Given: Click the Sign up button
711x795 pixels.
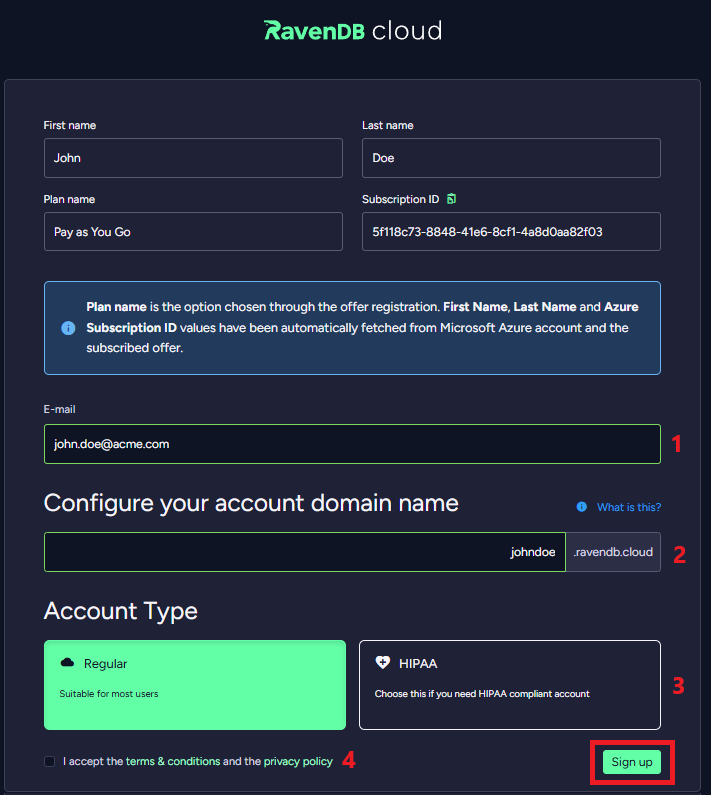Looking at the screenshot, I should 632,762.
